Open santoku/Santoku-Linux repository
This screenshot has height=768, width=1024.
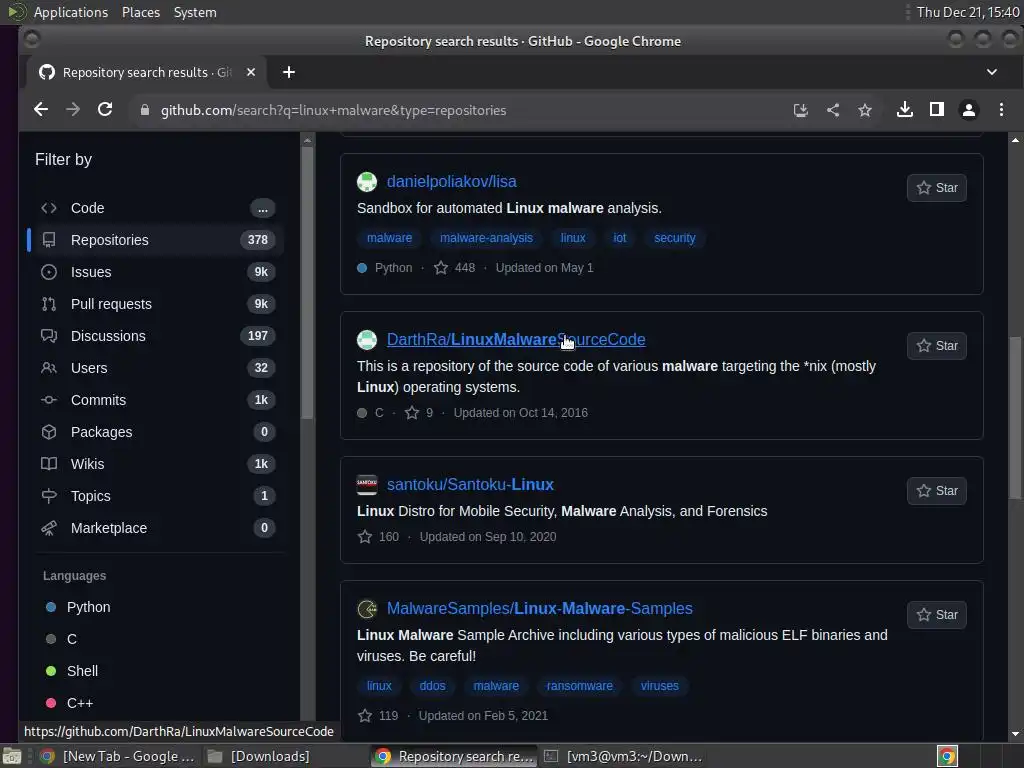click(x=470, y=485)
